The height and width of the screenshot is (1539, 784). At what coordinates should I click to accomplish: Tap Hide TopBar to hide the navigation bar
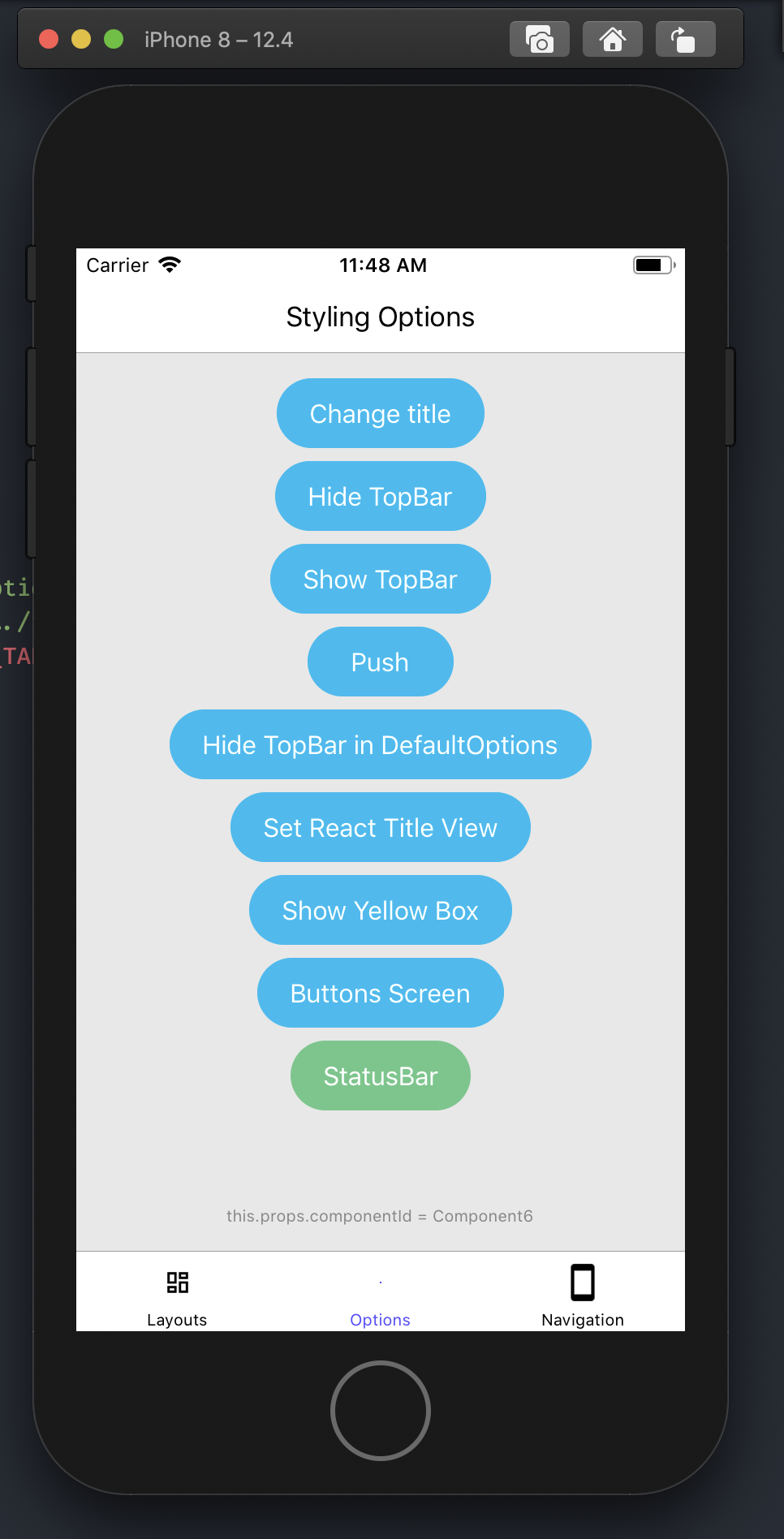[380, 496]
